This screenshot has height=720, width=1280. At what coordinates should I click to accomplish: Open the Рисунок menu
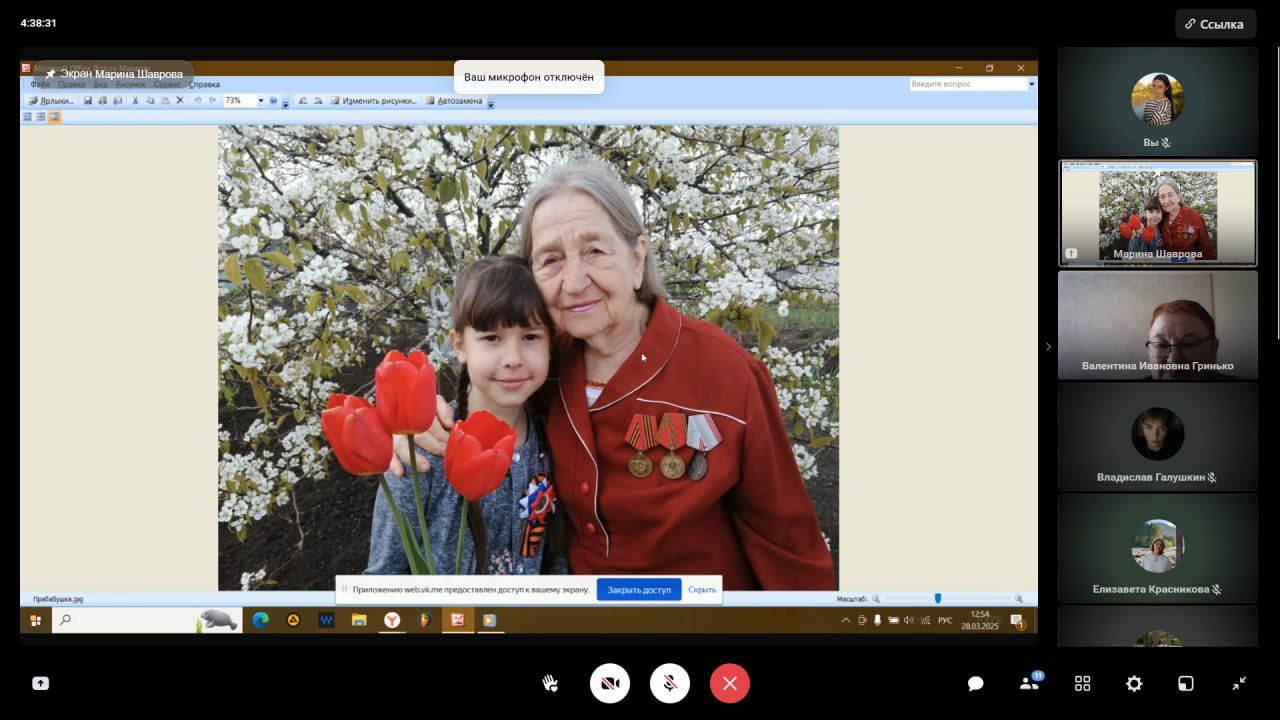coord(130,85)
